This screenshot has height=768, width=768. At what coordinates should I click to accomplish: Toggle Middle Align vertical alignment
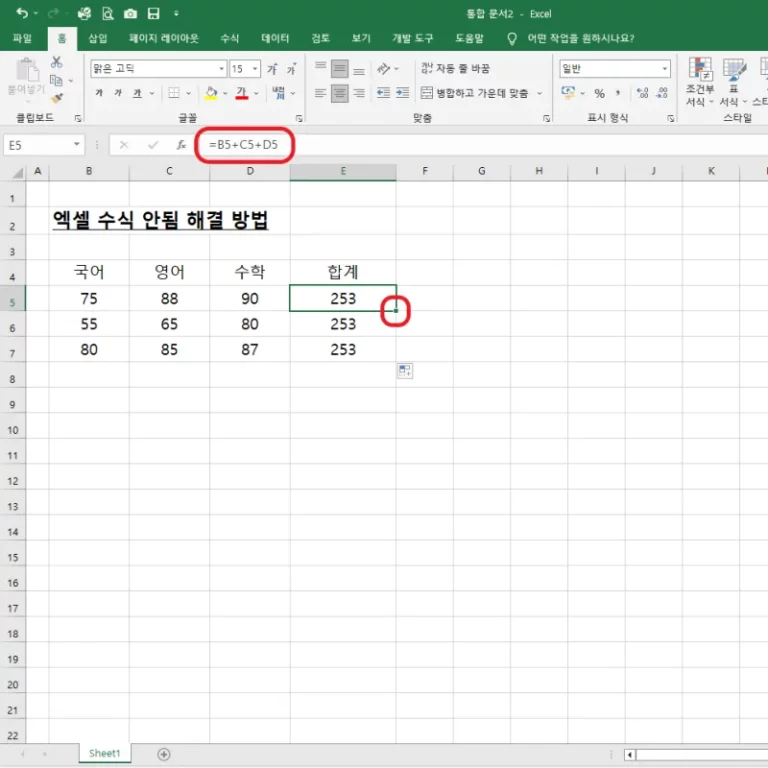[339, 69]
